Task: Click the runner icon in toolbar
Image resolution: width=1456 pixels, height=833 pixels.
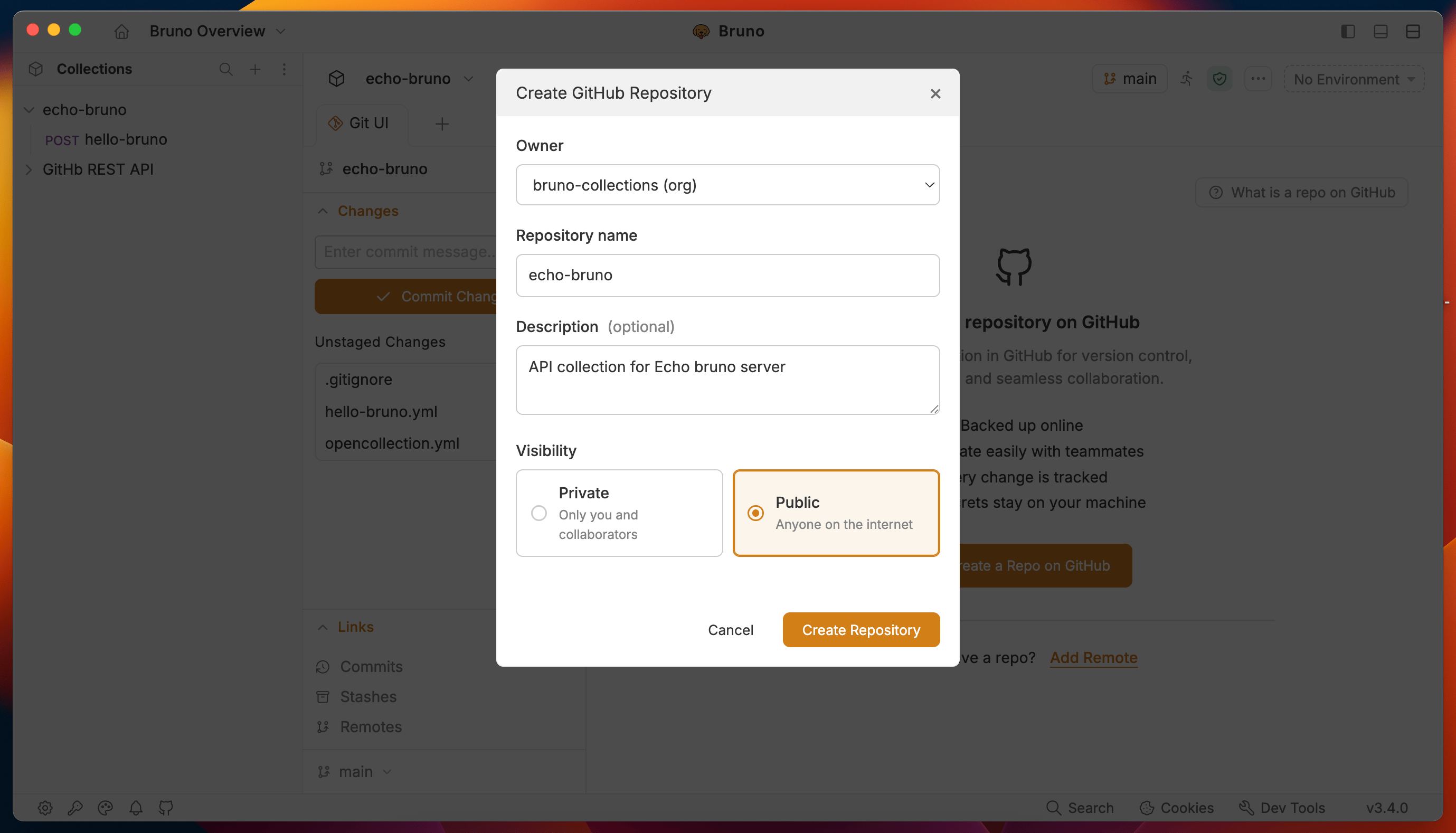Action: [1187, 79]
